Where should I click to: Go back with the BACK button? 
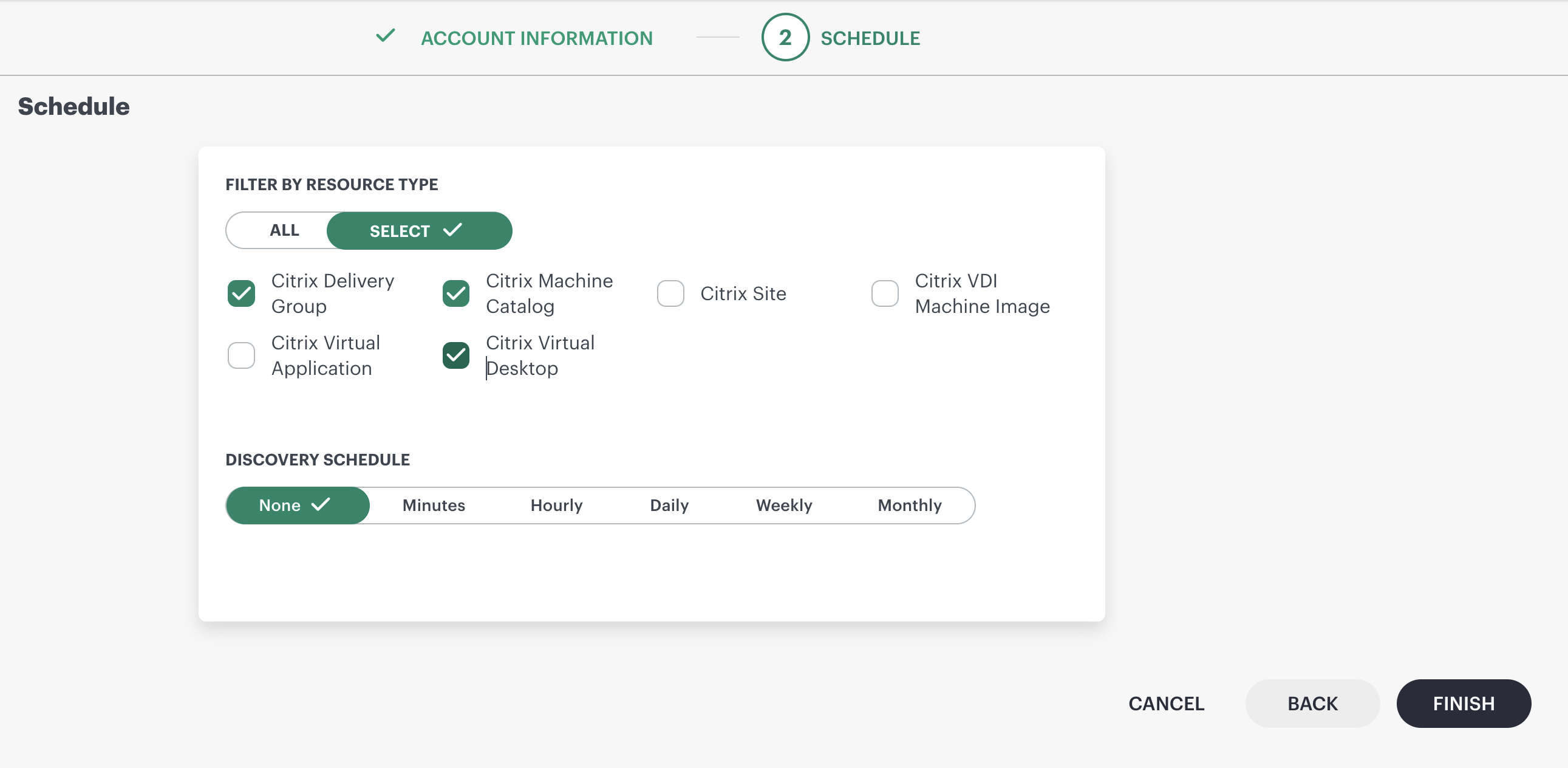(1312, 704)
